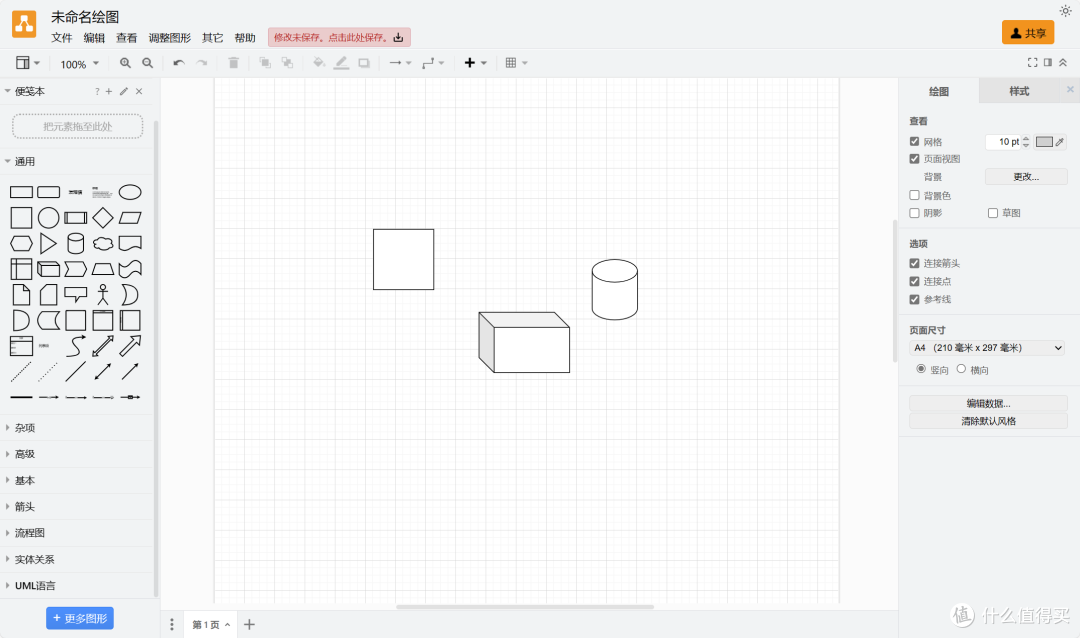Image resolution: width=1080 pixels, height=638 pixels.
Task: Click the zoom out magnifier icon
Action: tap(148, 63)
